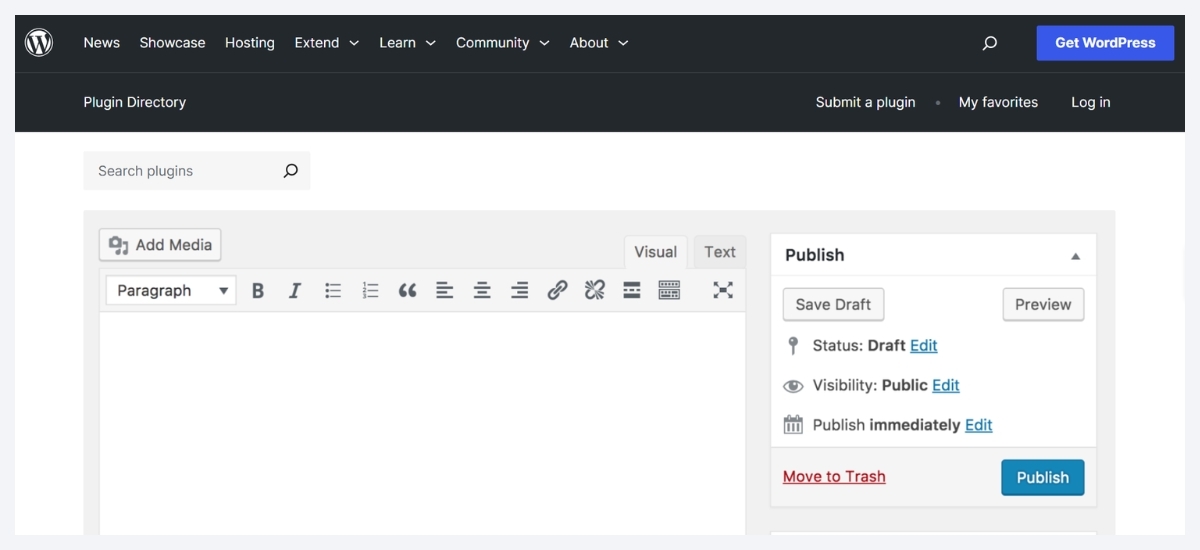Open the Hosting menu item
Image resolution: width=1200 pixels, height=550 pixels.
[x=250, y=43]
